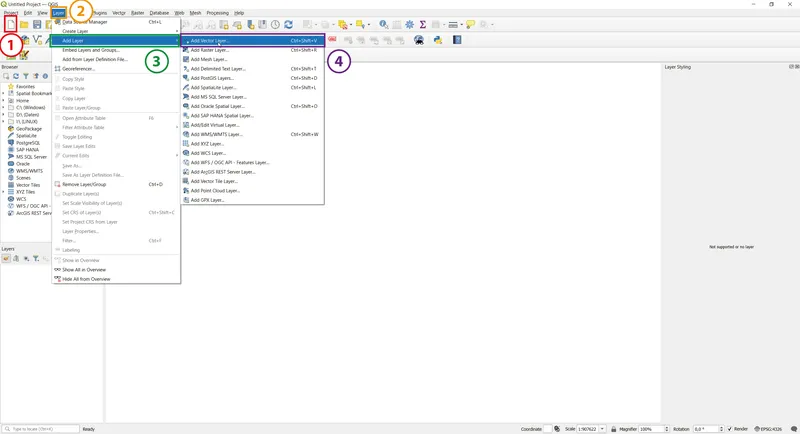800x434 pixels.
Task: Open the Create Layer submenu
Action: 116,31
